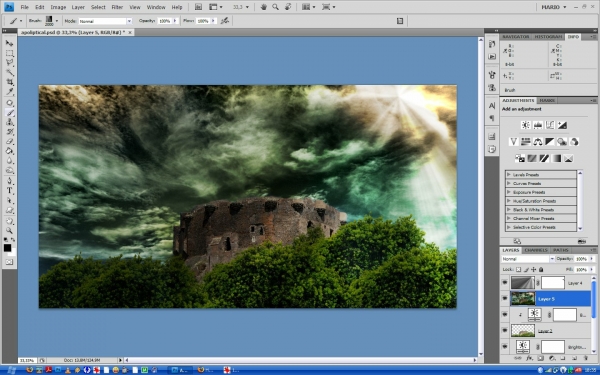This screenshot has height=375, width=600.
Task: Add a Brightness/Contrast adjustment
Action: [x=526, y=125]
